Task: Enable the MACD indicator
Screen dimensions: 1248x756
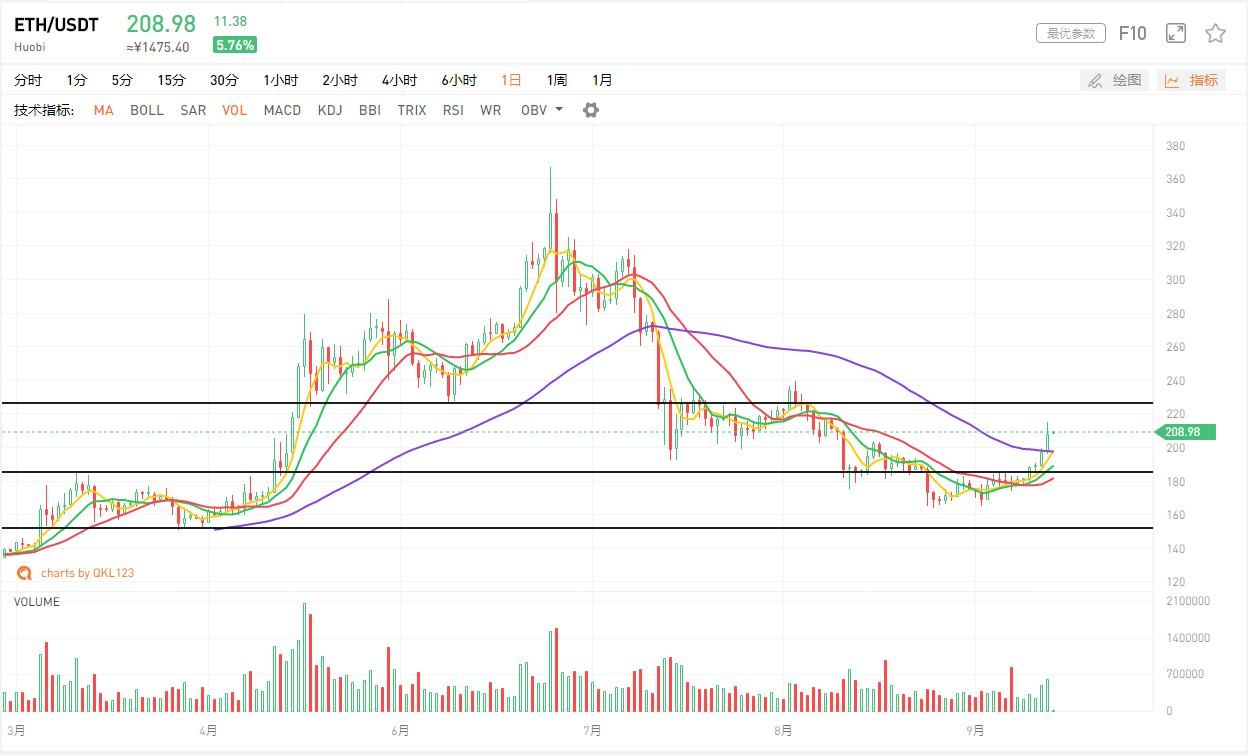Action: pos(282,110)
